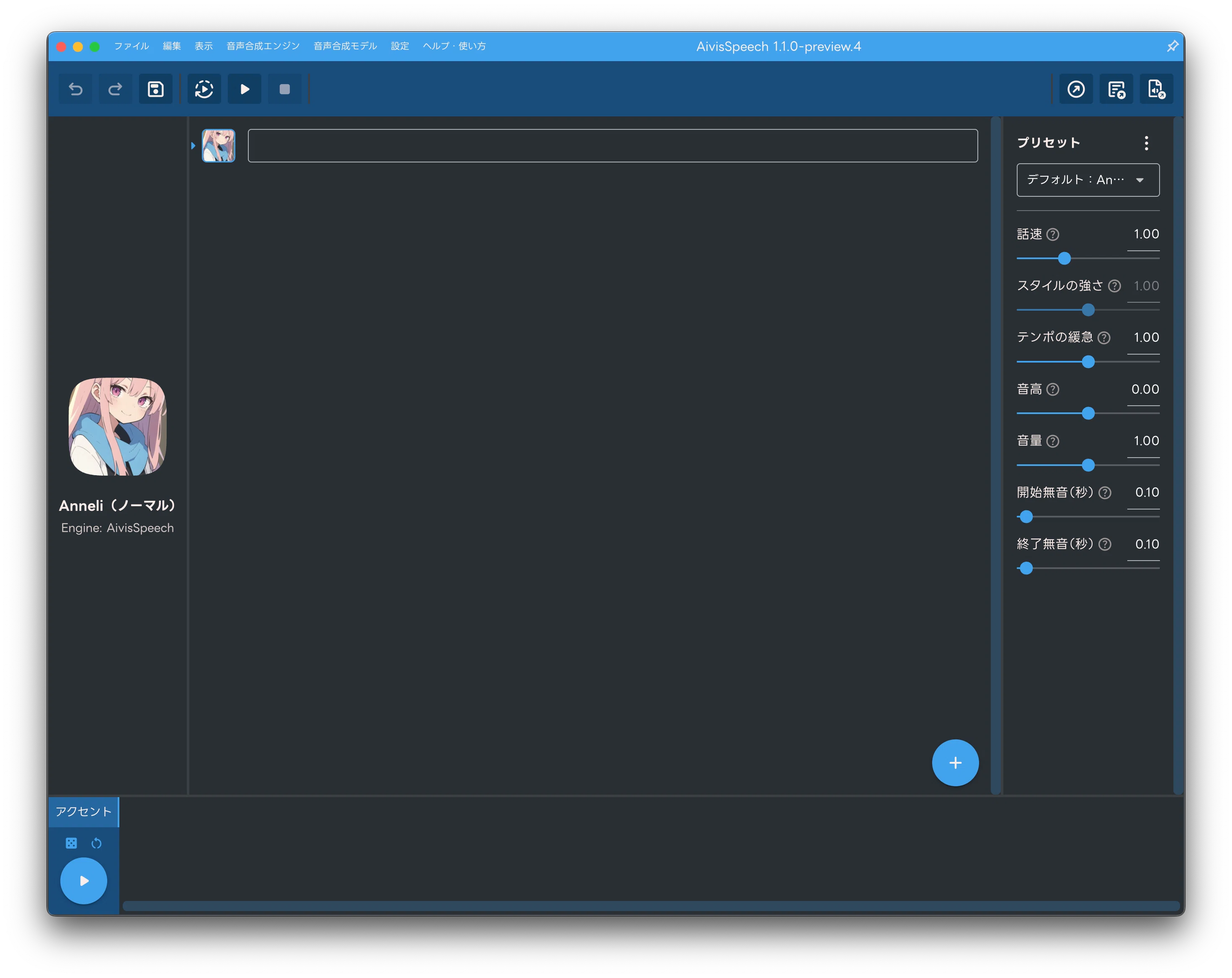Save project with floppy disk icon
The image size is (1232, 978).
[155, 89]
